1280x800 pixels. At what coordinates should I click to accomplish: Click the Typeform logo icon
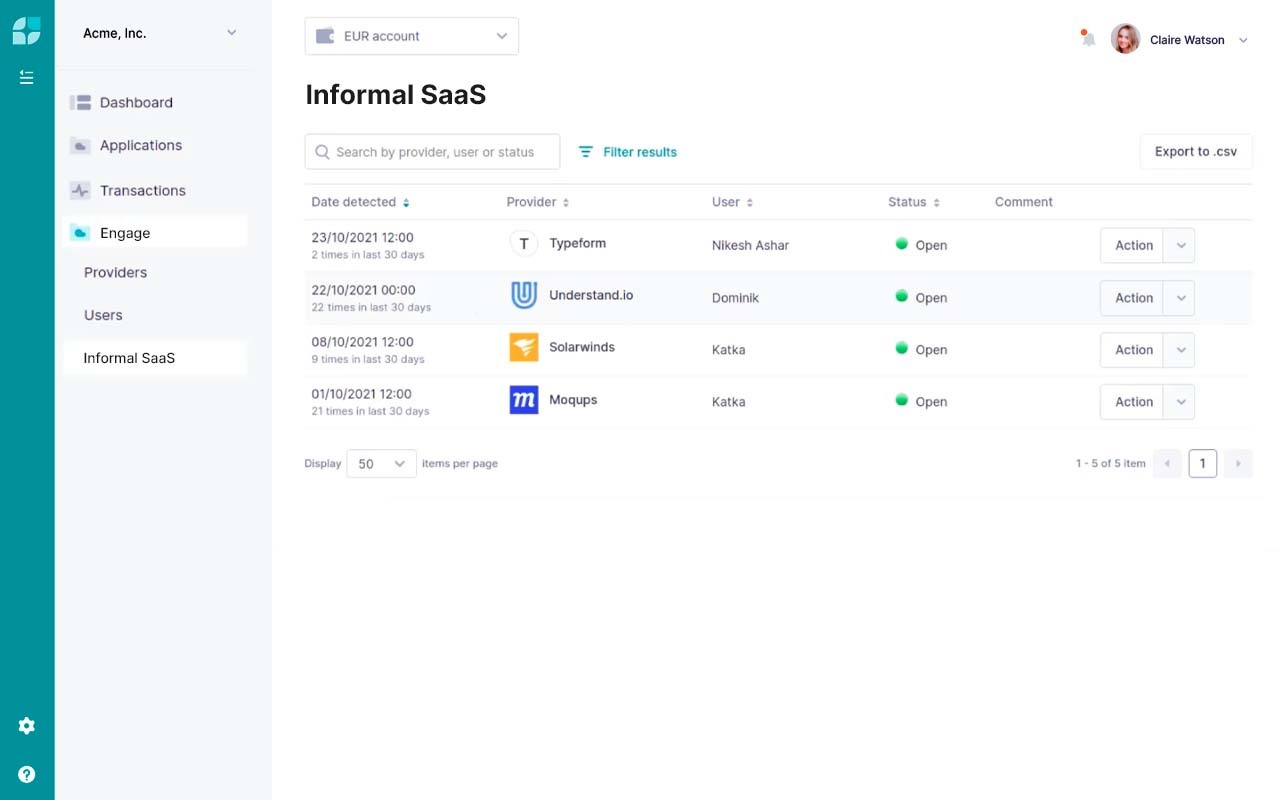[524, 243]
